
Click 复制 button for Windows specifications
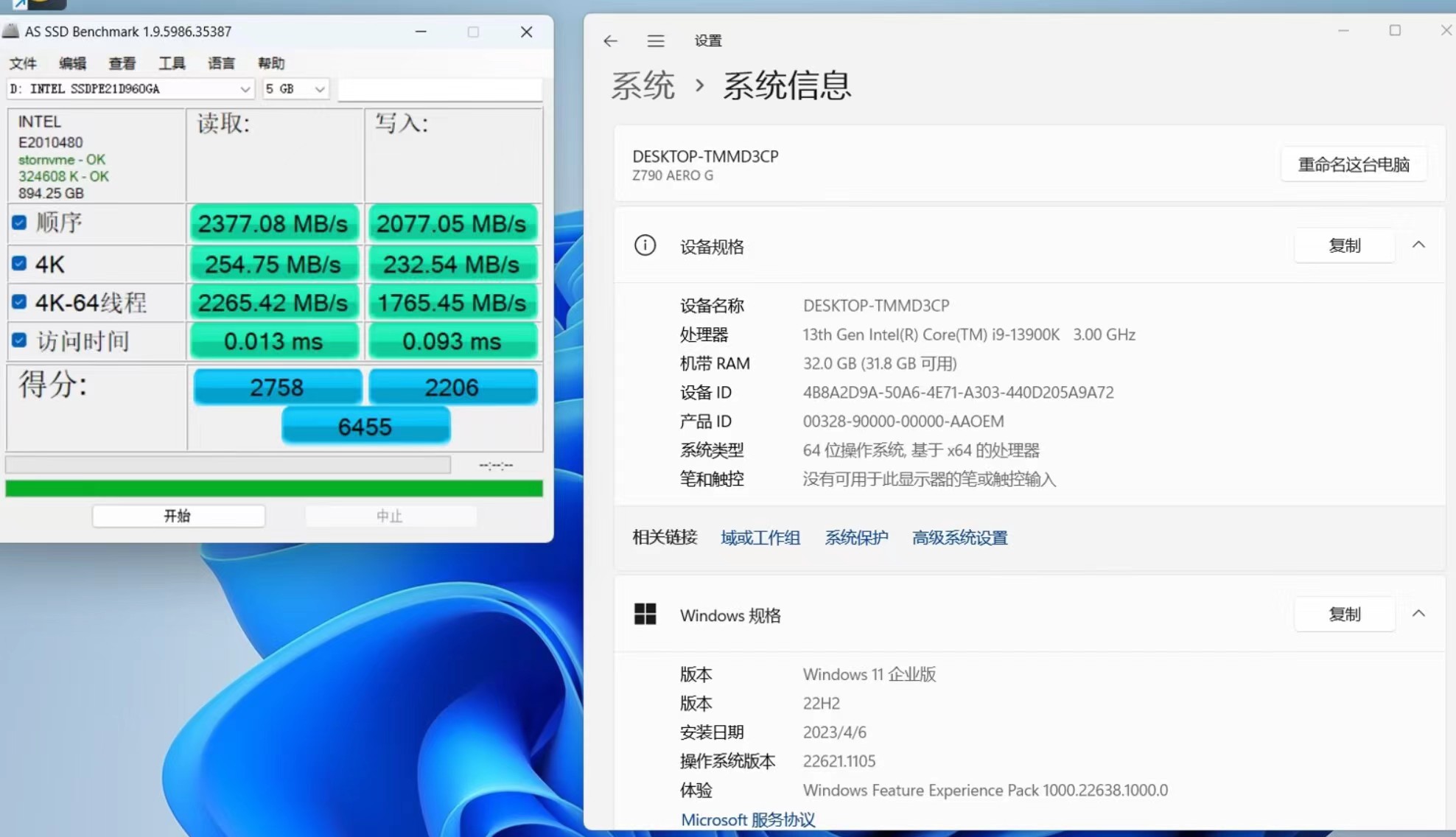[x=1344, y=614]
